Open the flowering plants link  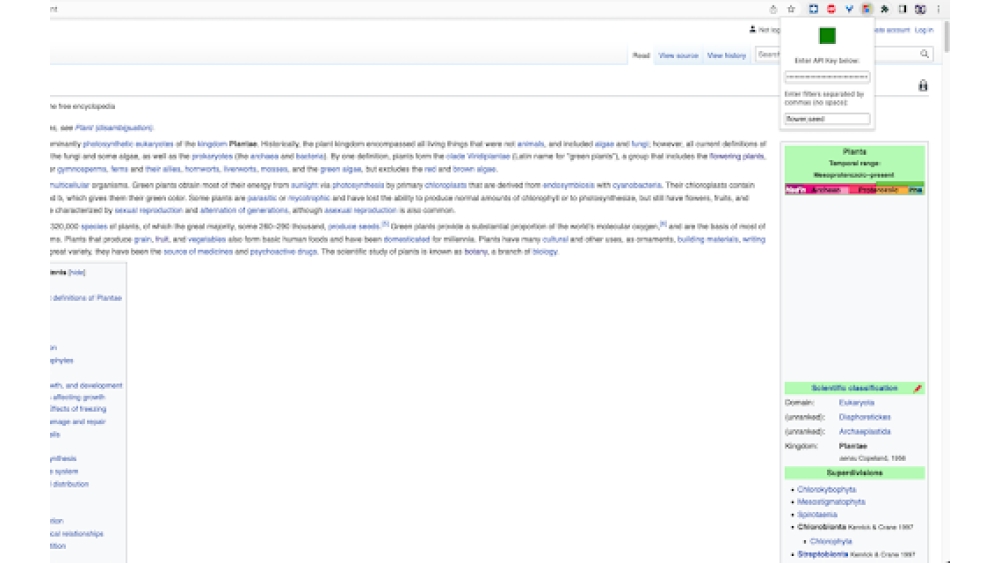click(x=736, y=156)
